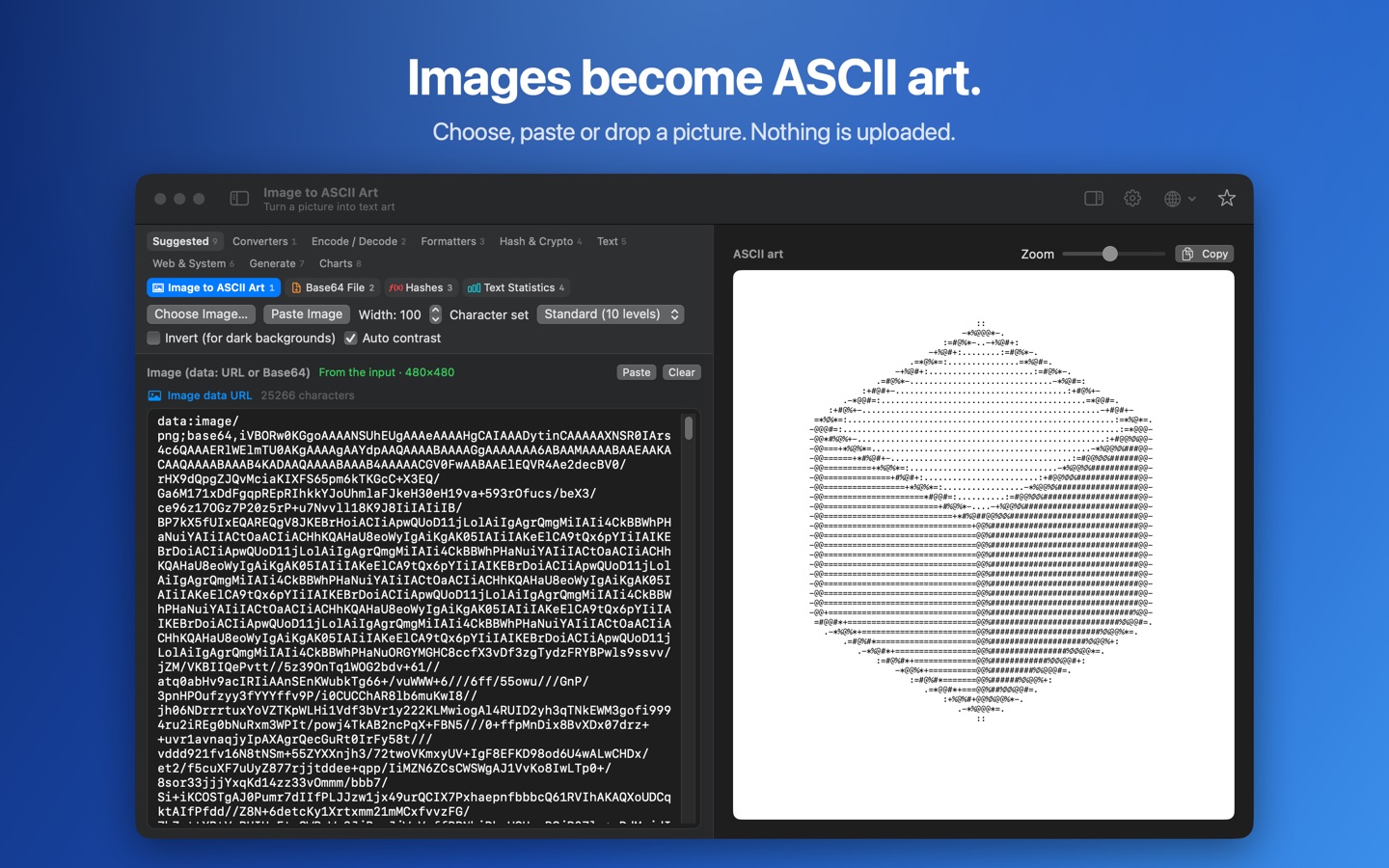Switch to the Charts category
Screen dimensions: 1389x868
click(340, 263)
